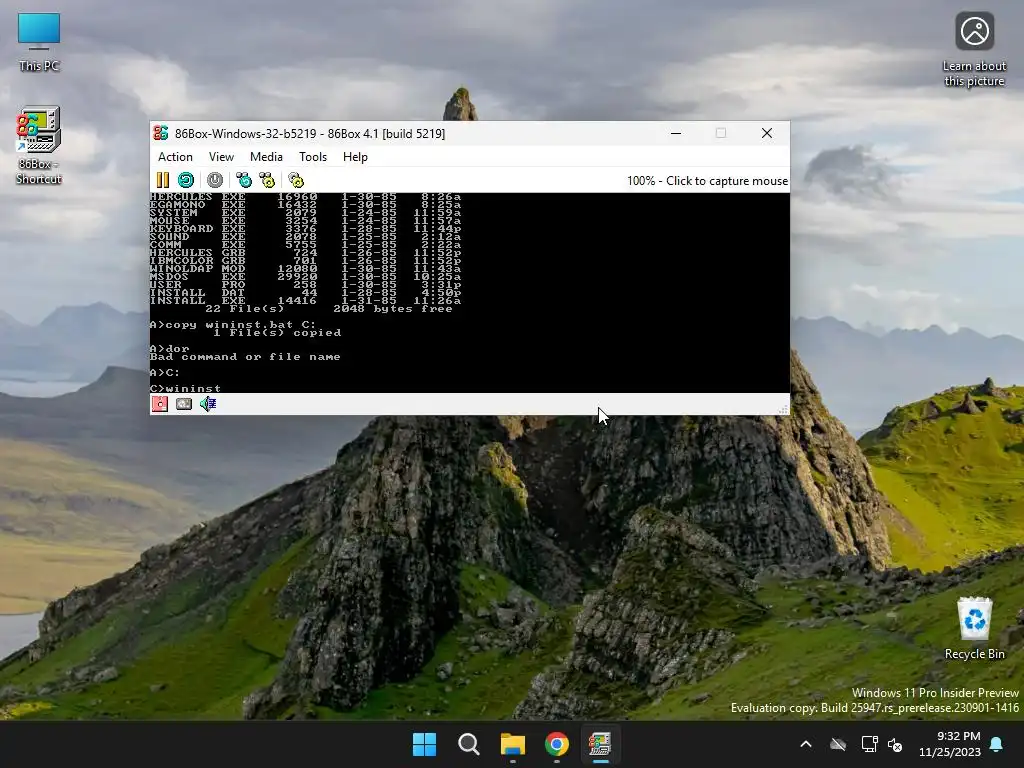
Task: Open the Tools menu
Action: coord(313,157)
